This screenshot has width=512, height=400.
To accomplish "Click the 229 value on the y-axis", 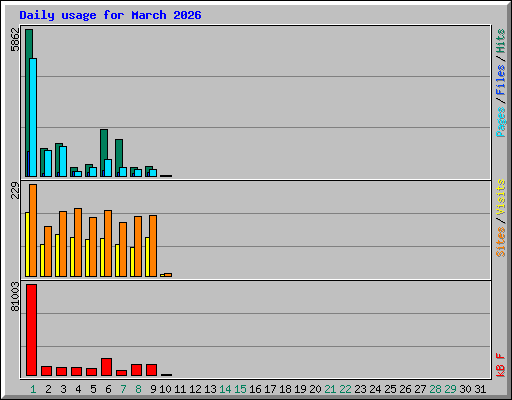I will tap(15, 191).
